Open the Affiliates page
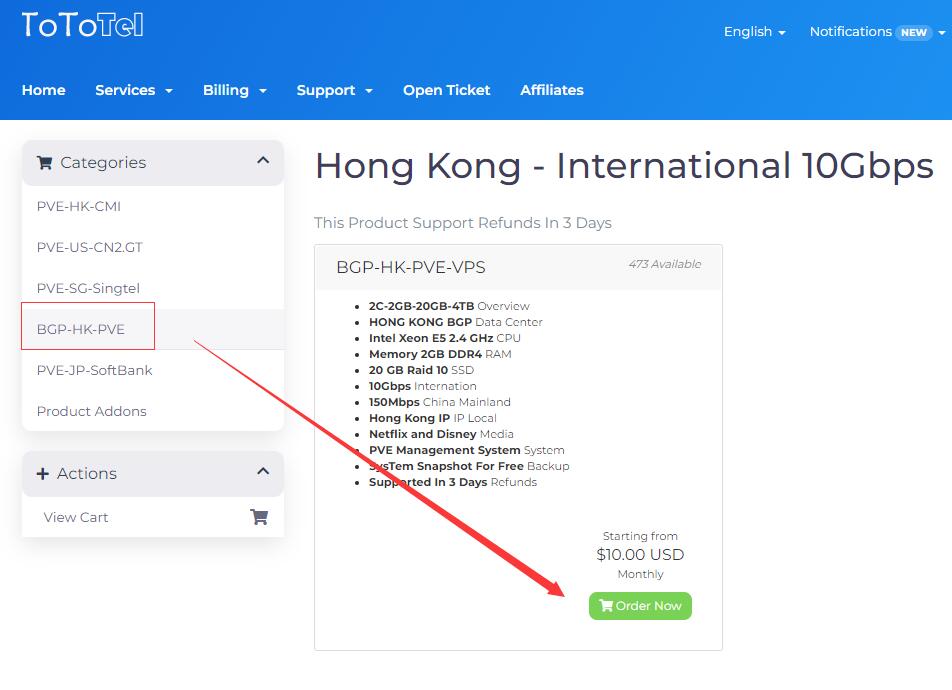This screenshot has width=952, height=690. [552, 90]
